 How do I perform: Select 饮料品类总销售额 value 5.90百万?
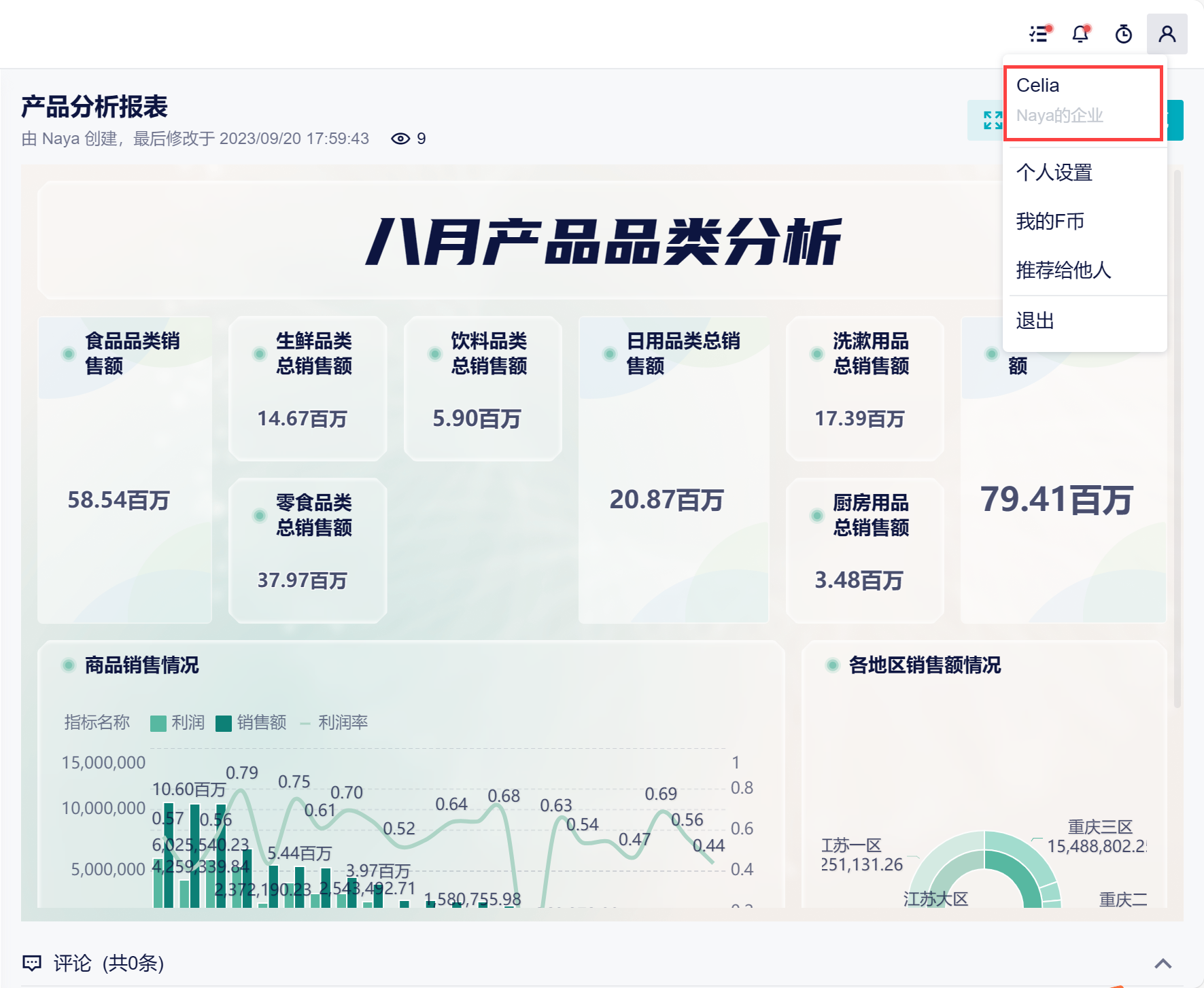477,419
